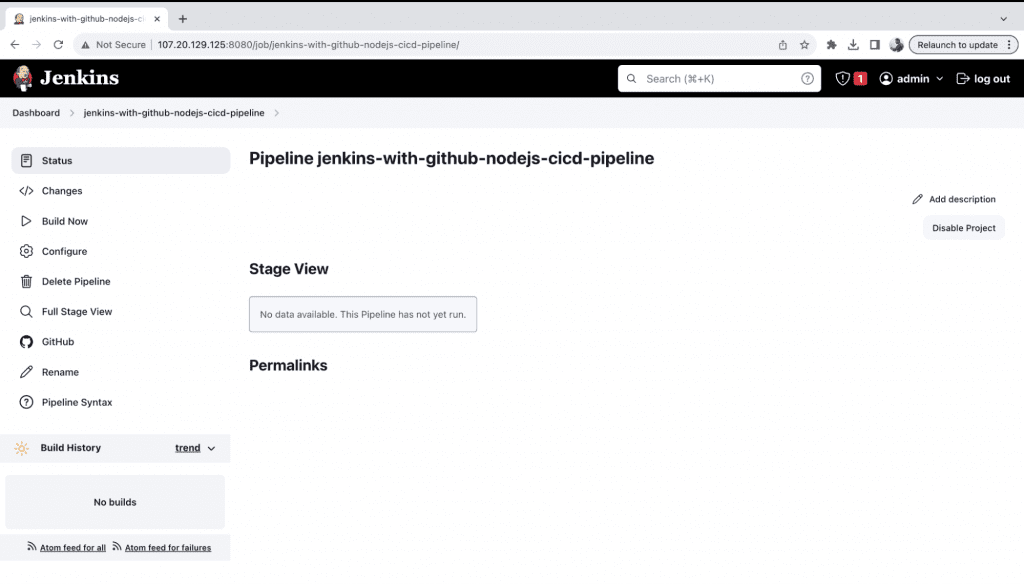Click the Build Now play icon
The width and height of the screenshot is (1024, 584).
26,221
